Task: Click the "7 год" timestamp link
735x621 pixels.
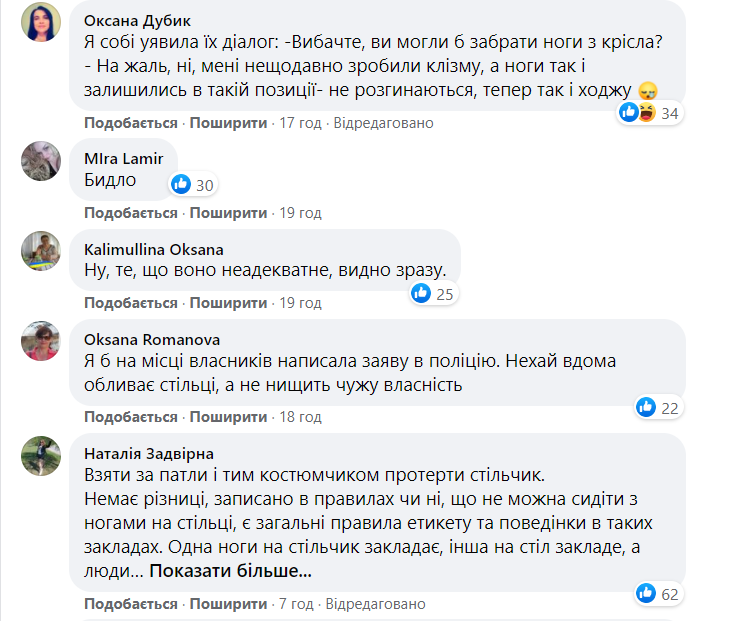Action: [296, 604]
